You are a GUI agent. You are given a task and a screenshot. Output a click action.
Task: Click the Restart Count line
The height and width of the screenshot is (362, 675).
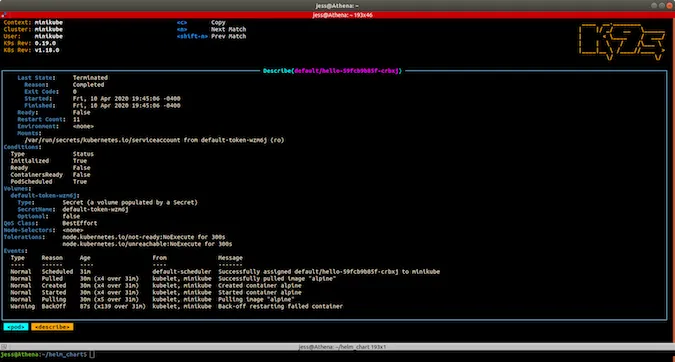[49, 119]
